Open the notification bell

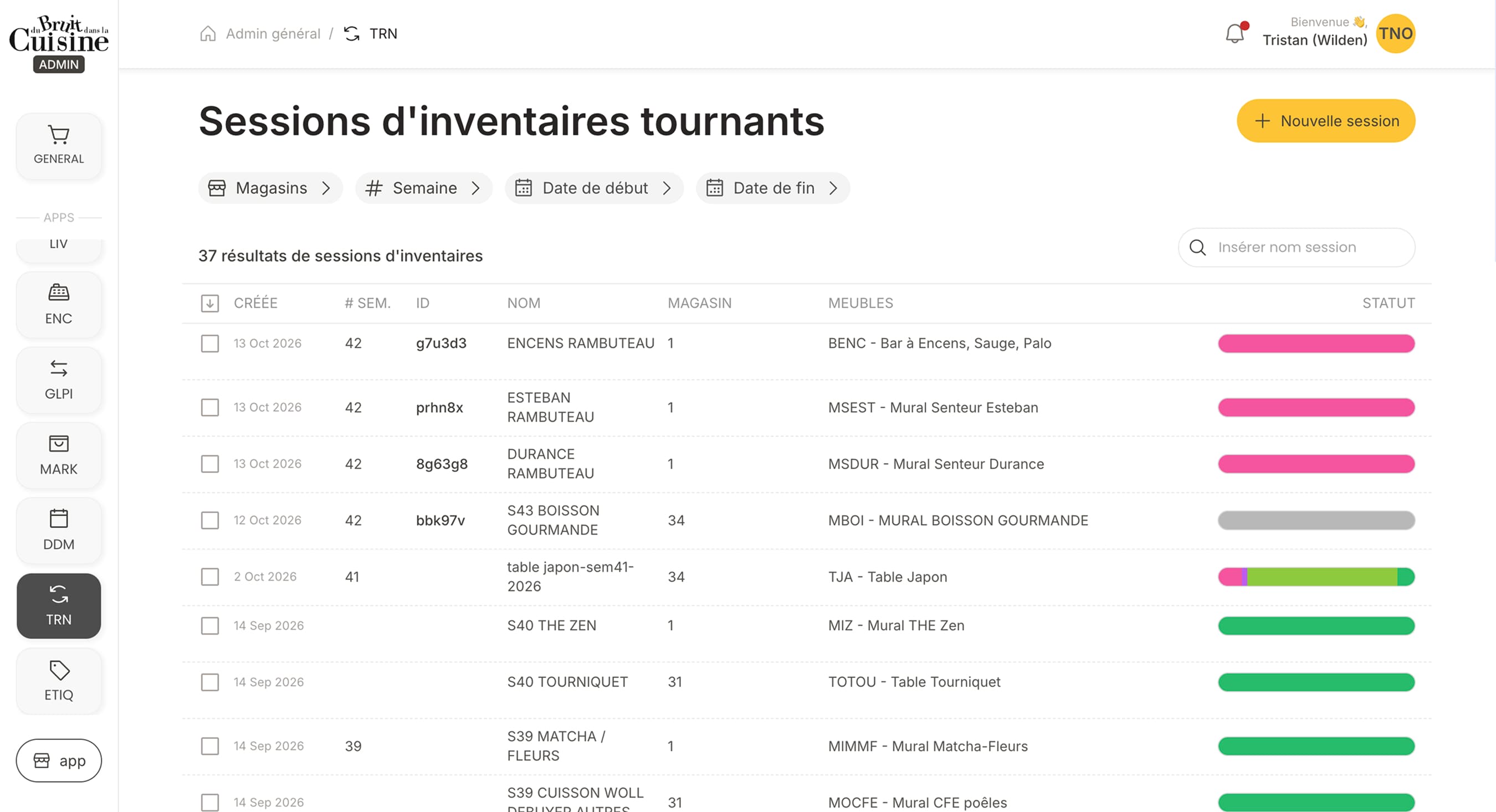[x=1235, y=33]
